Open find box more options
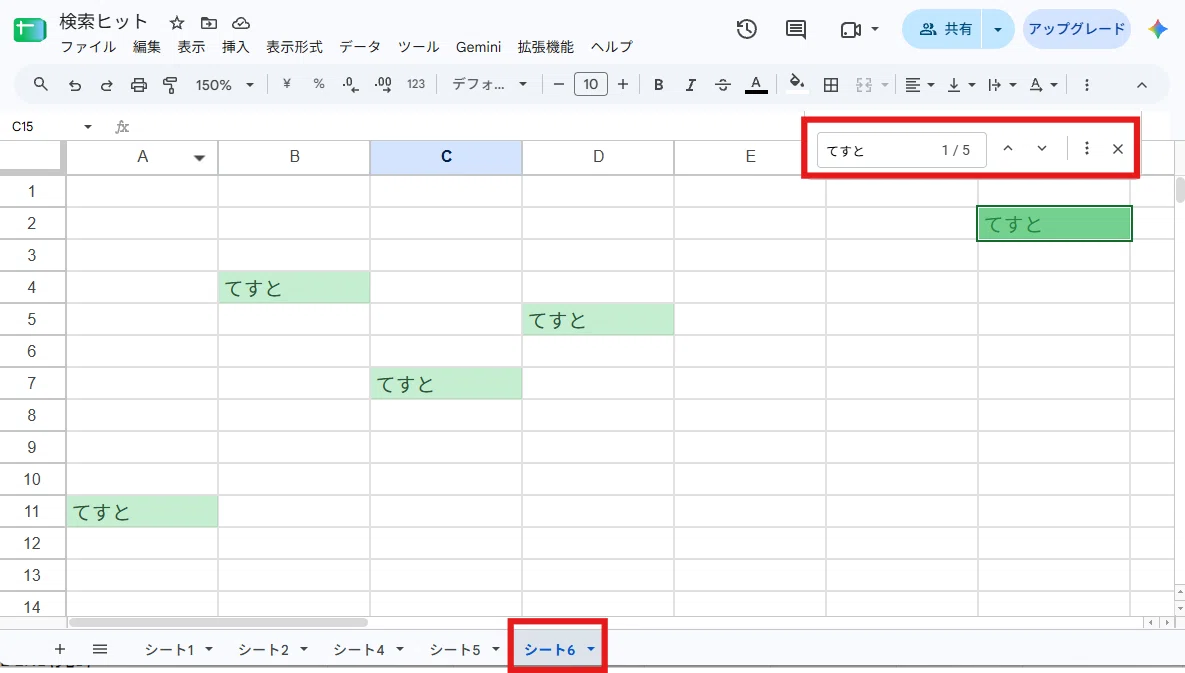This screenshot has width=1185, height=673. (x=1087, y=149)
